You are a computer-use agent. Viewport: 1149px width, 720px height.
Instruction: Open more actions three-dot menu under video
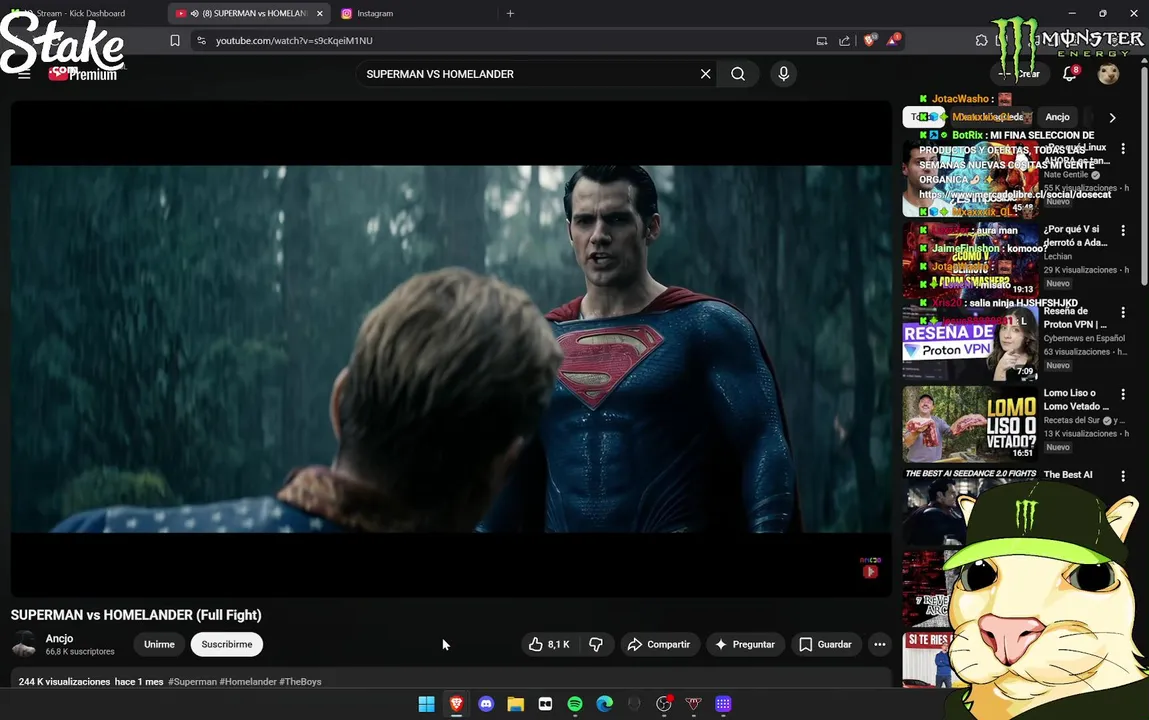[x=879, y=645]
